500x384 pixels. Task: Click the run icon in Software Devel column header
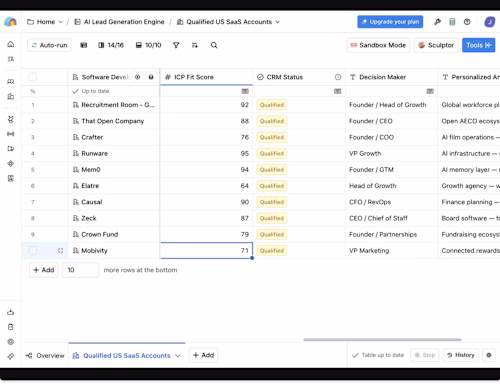click(137, 77)
